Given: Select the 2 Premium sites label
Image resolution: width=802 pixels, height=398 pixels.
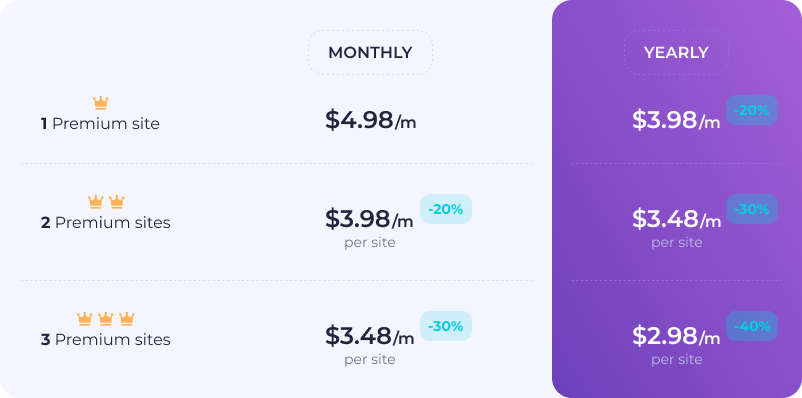Looking at the screenshot, I should [106, 223].
